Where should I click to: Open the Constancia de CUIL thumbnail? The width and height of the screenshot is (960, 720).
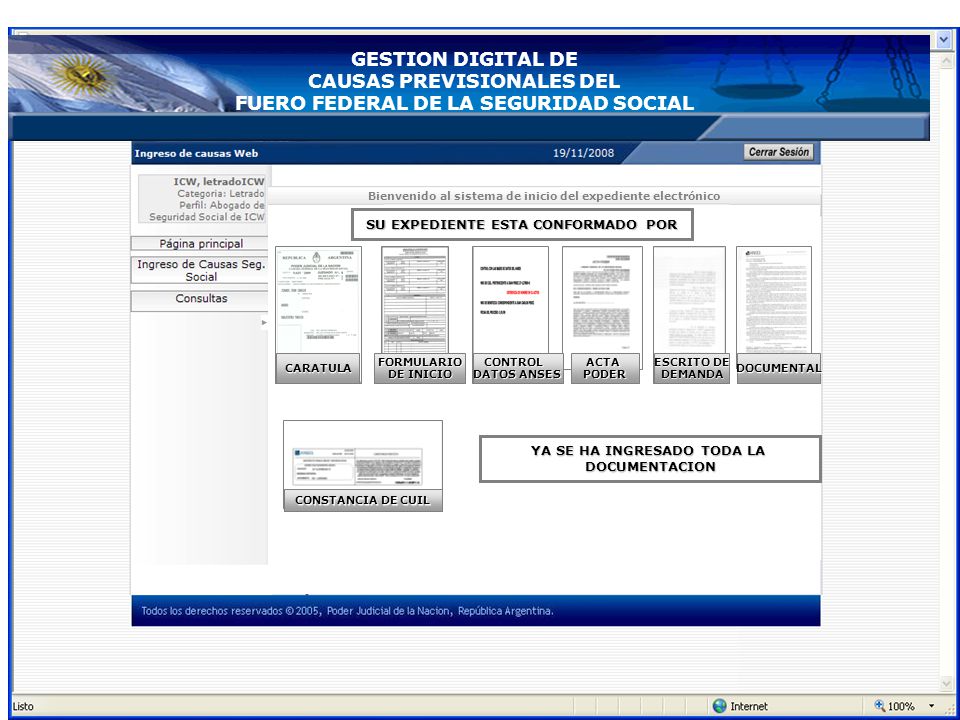click(362, 455)
